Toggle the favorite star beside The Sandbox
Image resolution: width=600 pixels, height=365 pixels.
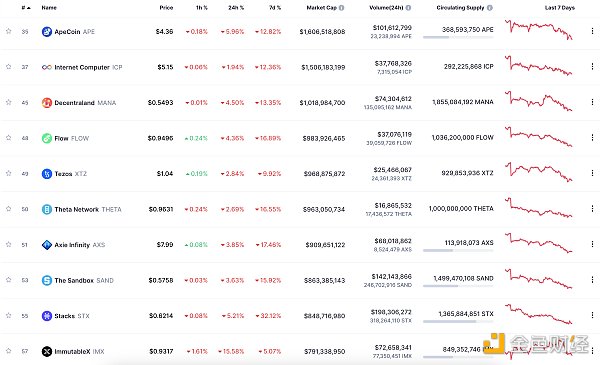pos(8,280)
